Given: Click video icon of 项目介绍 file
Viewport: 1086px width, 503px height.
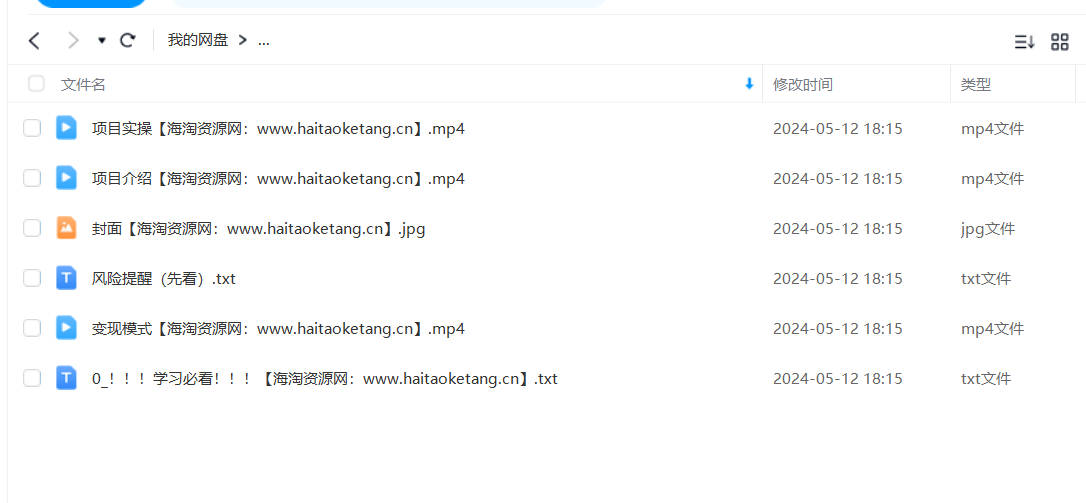Looking at the screenshot, I should click(x=66, y=178).
